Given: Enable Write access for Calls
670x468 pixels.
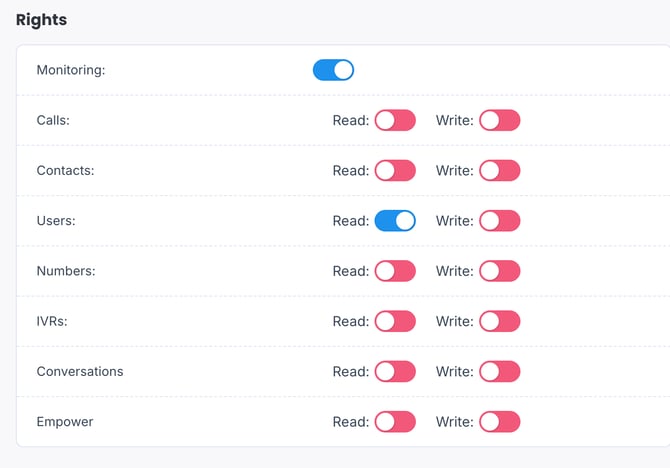Looking at the screenshot, I should (500, 120).
